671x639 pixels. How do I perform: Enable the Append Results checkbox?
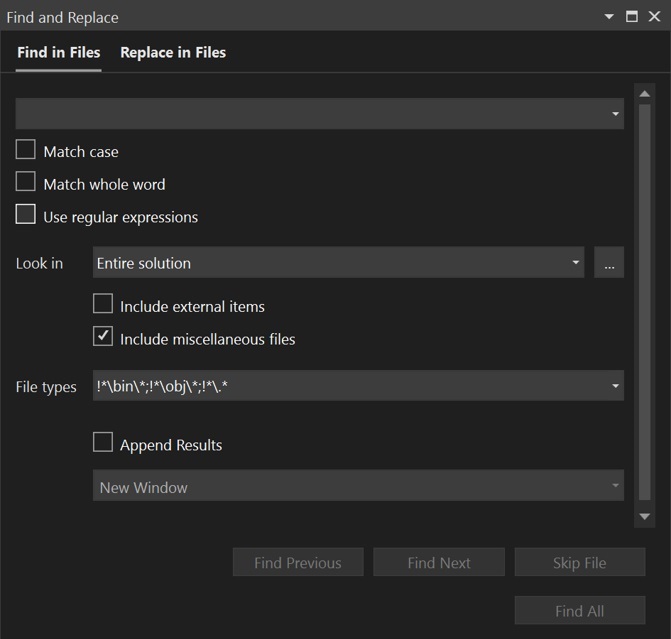click(x=103, y=442)
